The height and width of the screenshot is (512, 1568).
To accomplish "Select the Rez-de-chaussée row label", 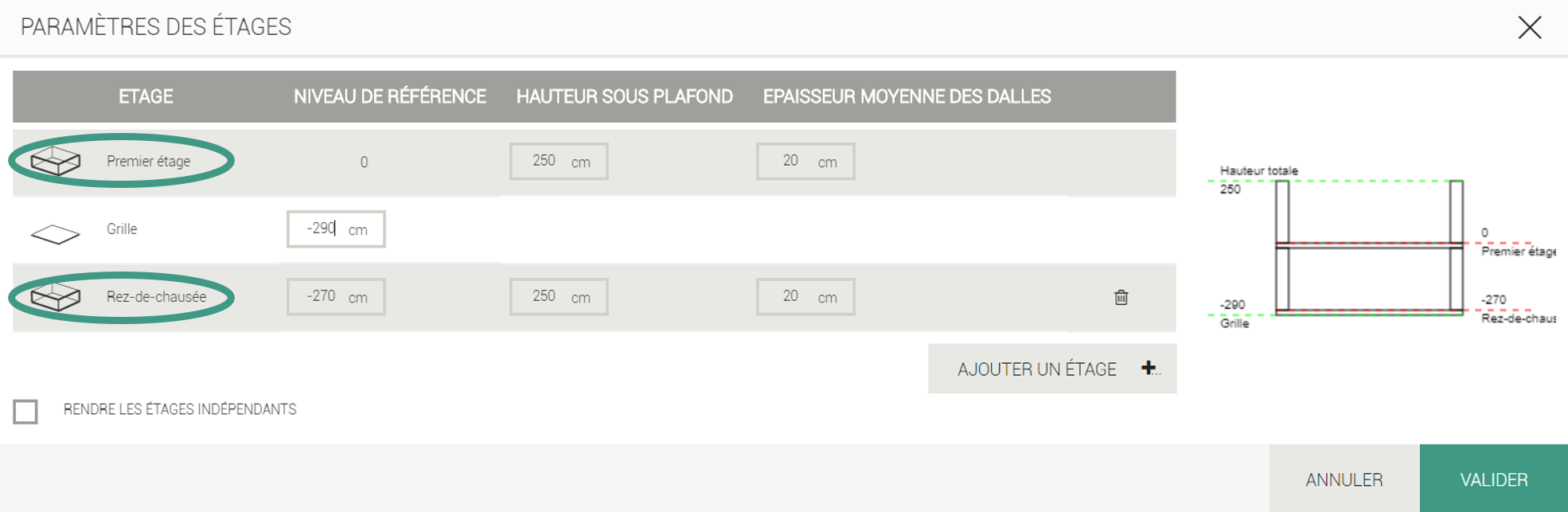I will (x=156, y=297).
